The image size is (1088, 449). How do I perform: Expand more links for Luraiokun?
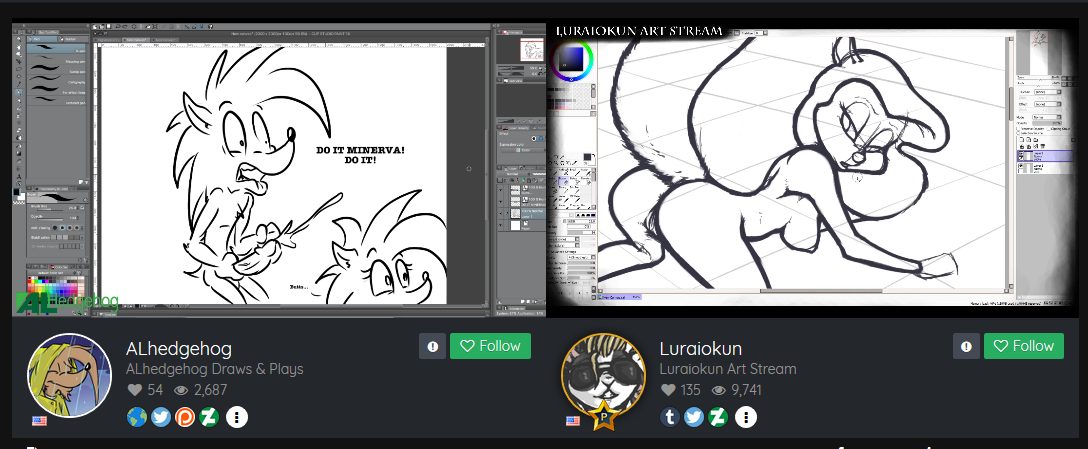745,417
